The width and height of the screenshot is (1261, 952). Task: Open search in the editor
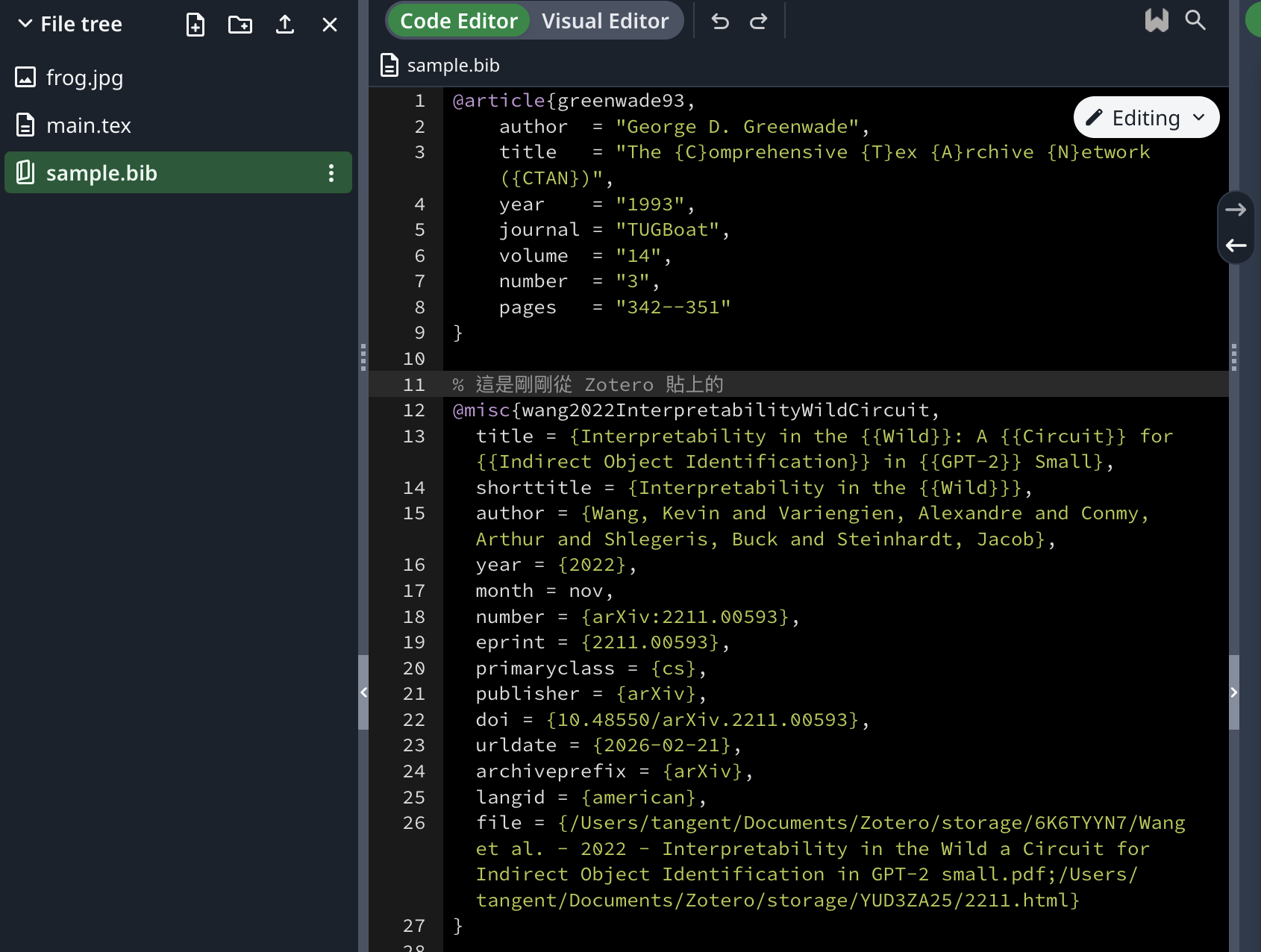pos(1195,20)
